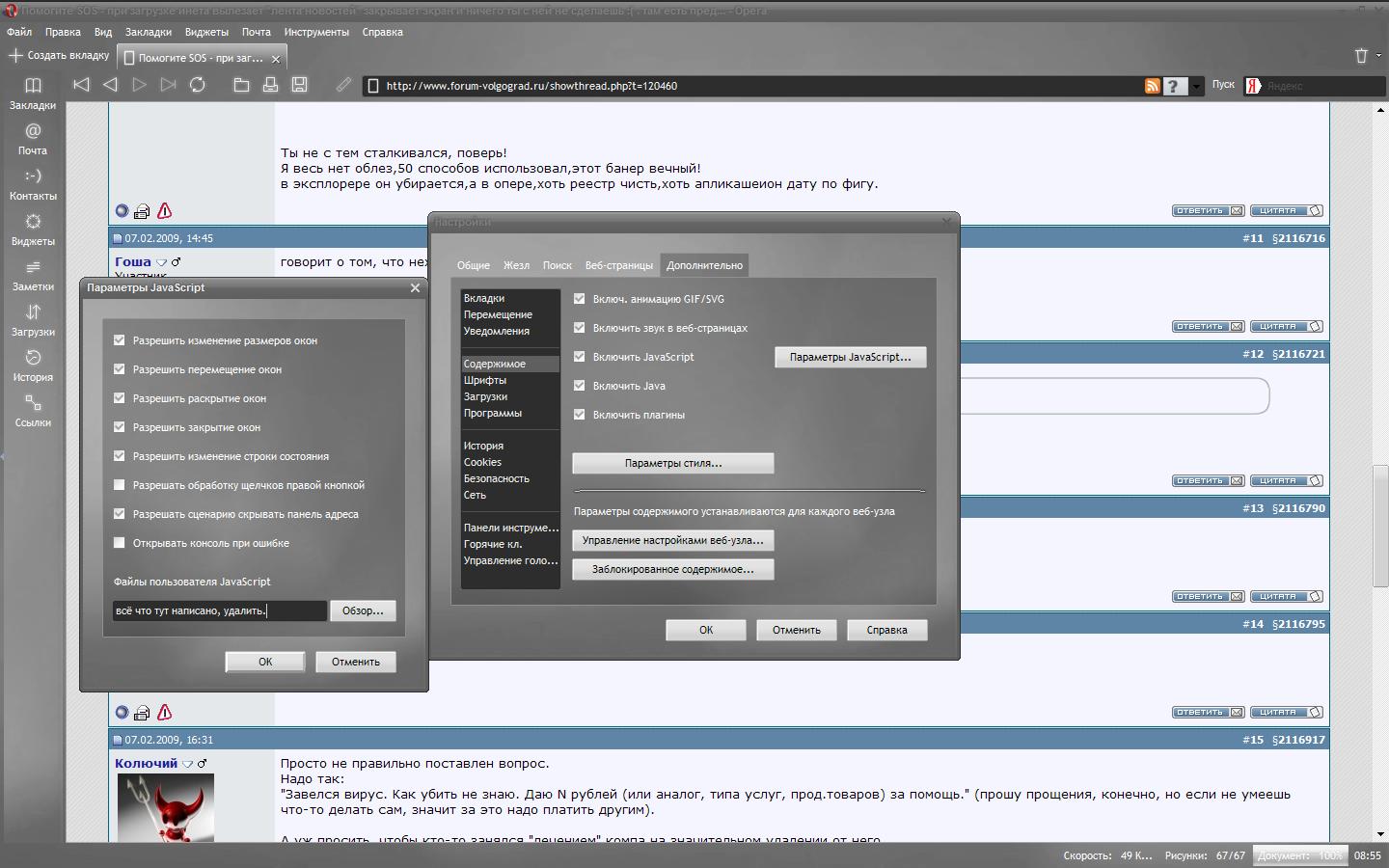Expand the address bar dropdown arrow
The image size is (1389, 868).
tap(1197, 86)
